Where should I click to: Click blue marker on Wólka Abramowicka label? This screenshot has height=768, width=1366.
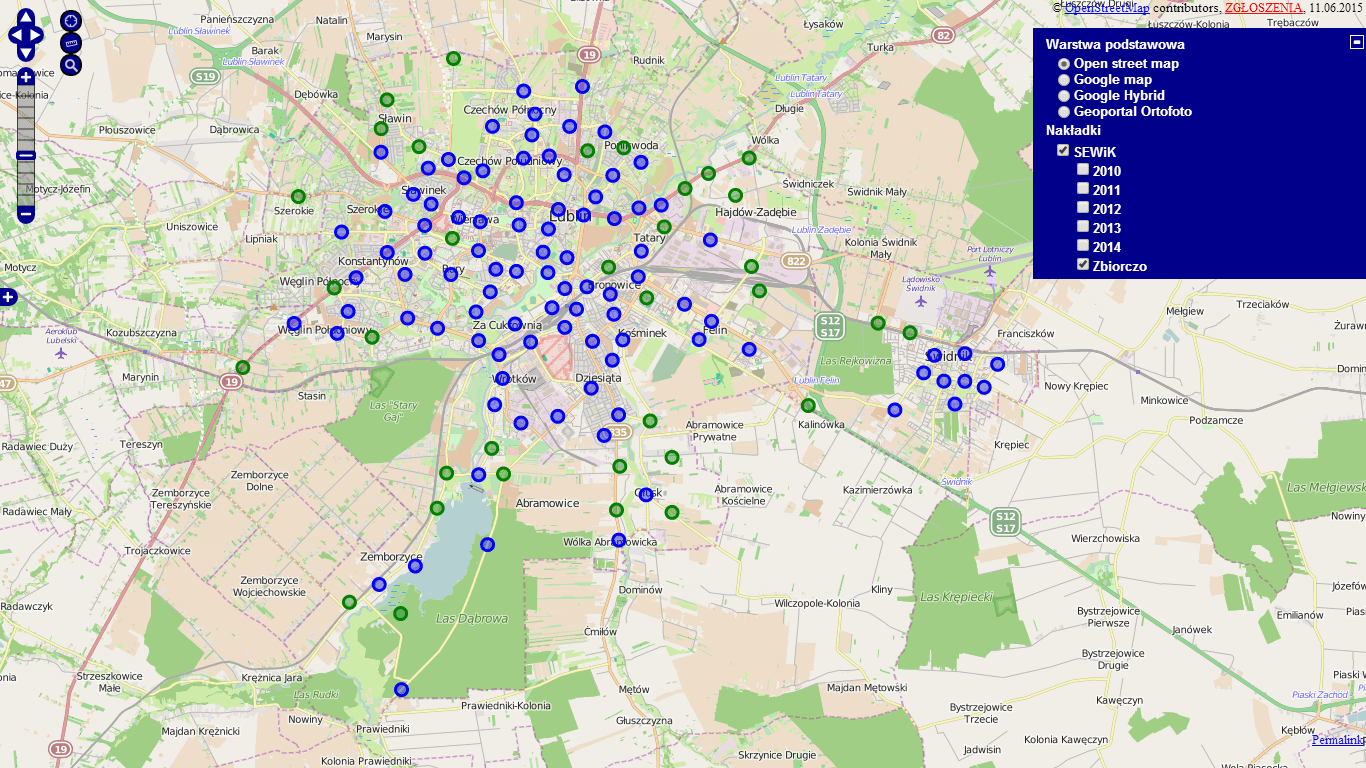tap(619, 540)
